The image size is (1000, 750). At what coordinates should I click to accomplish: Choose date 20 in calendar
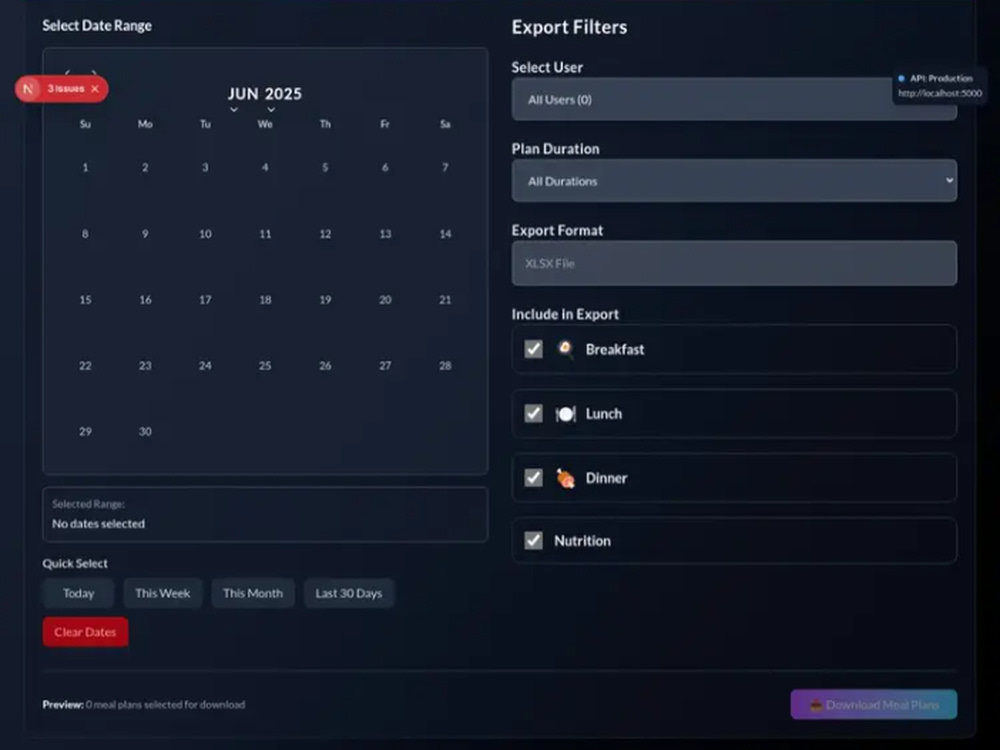coord(385,300)
